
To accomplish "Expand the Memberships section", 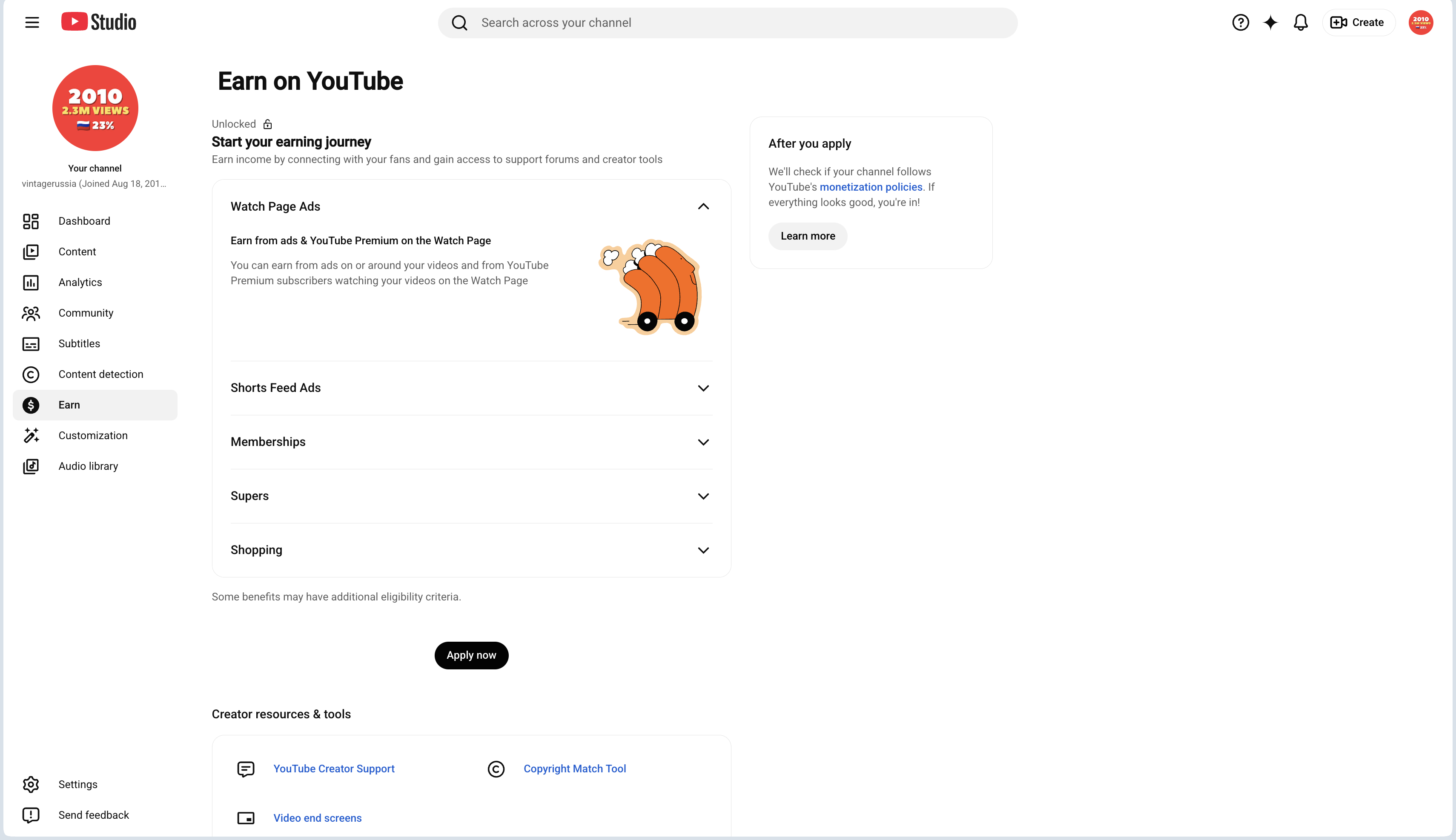I will coord(703,443).
